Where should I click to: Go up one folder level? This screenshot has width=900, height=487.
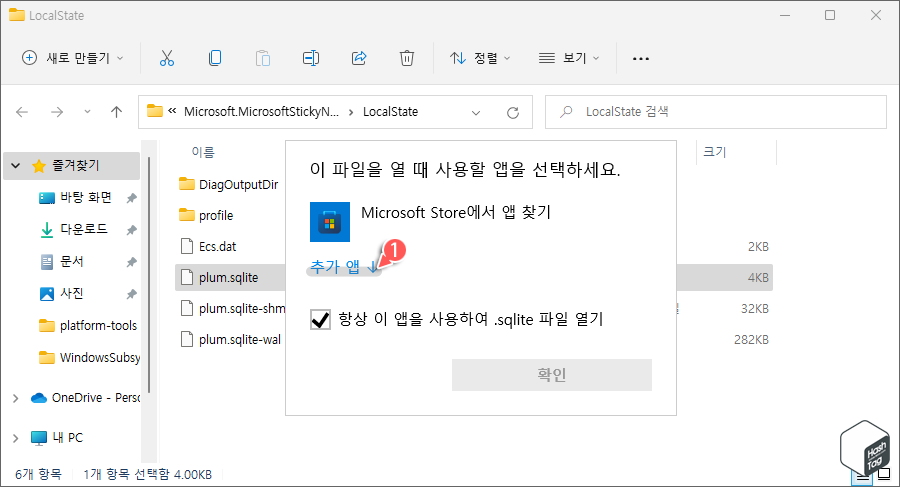[x=117, y=112]
